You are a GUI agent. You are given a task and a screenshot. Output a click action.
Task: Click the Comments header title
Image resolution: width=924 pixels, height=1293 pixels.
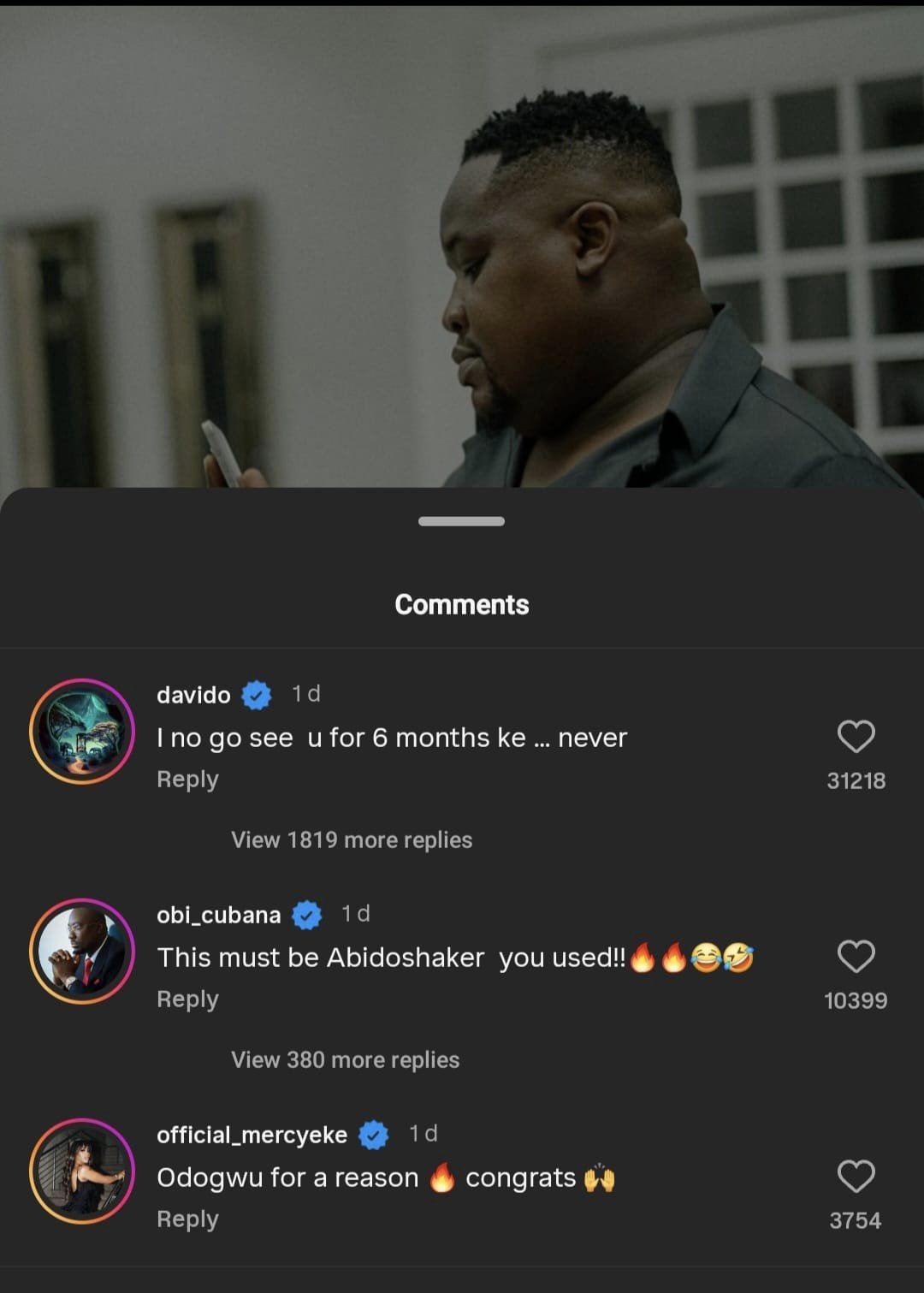tap(461, 604)
